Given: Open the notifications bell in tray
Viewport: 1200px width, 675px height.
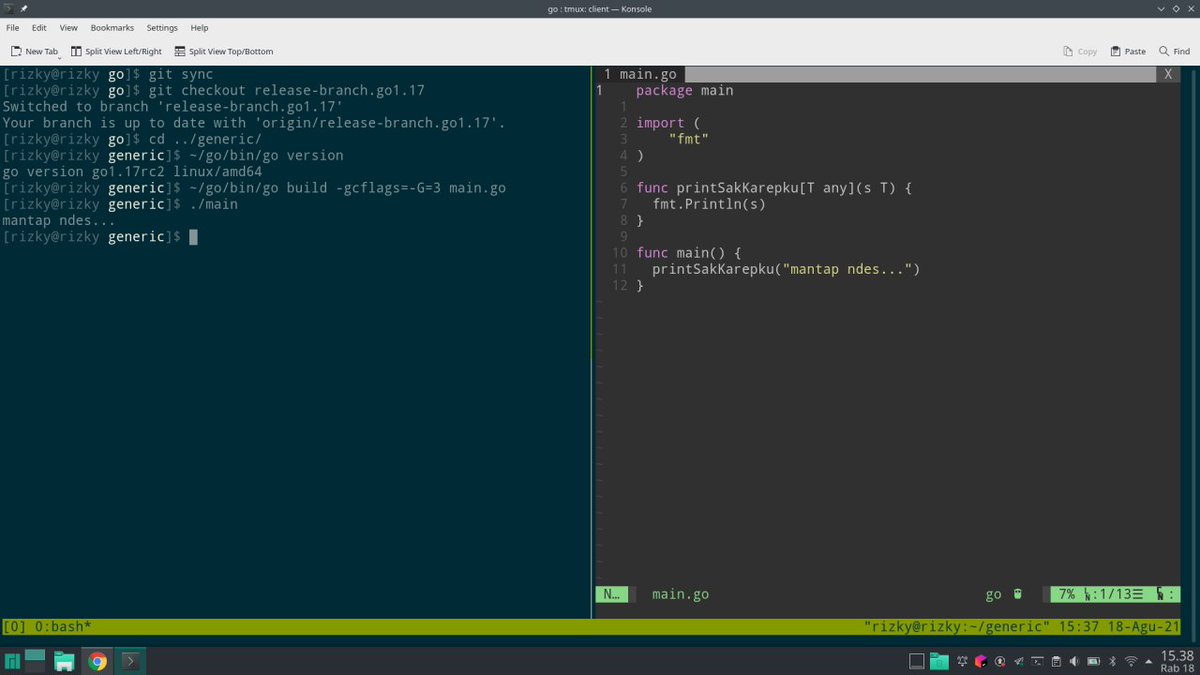Looking at the screenshot, I should point(961,661).
